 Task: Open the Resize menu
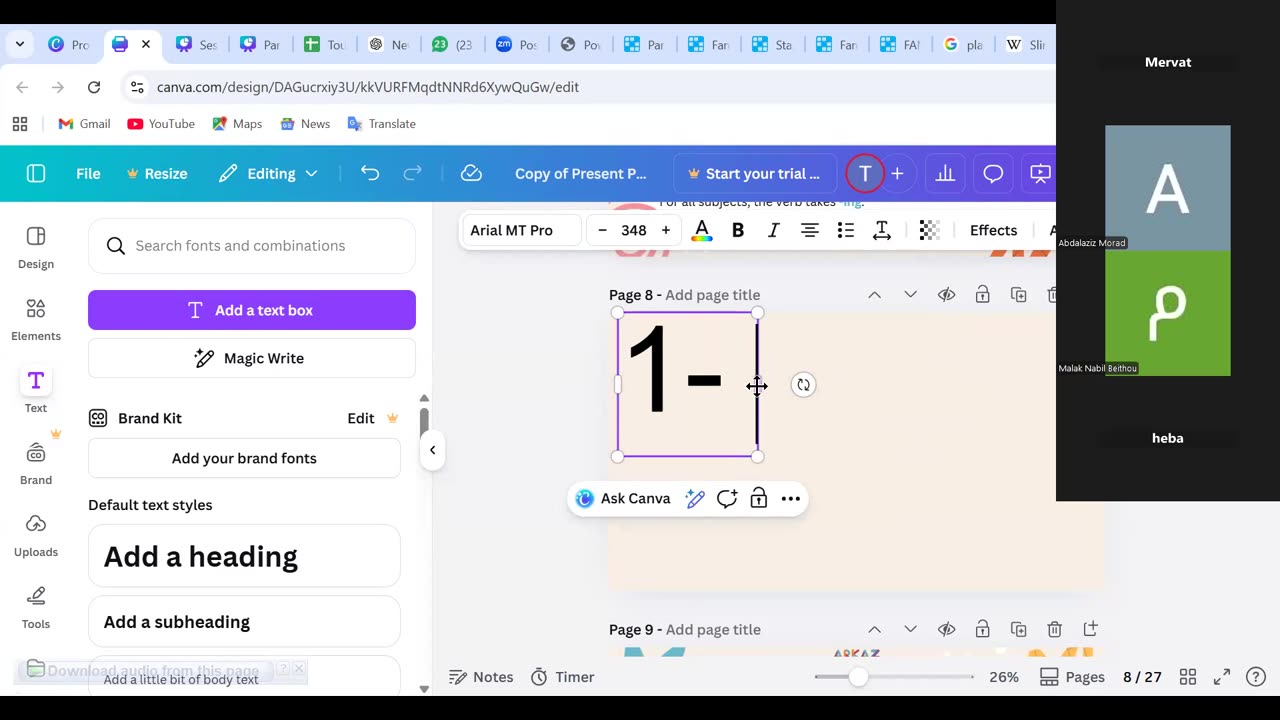157,173
